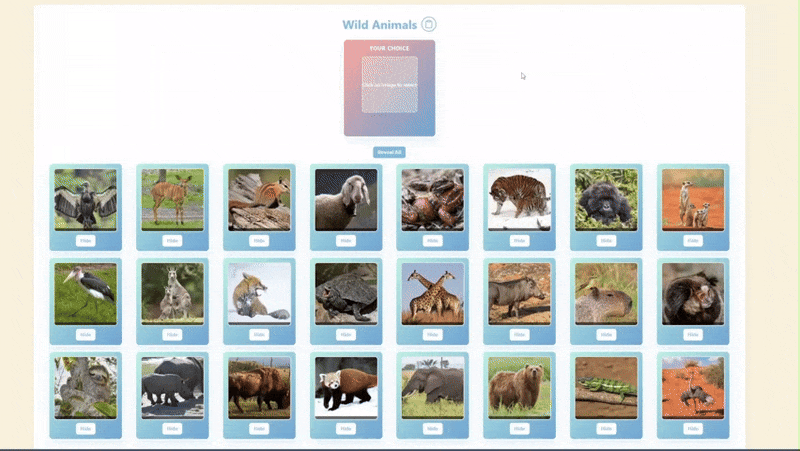Choose the green chameleon image
The image size is (800, 451).
tap(606, 387)
